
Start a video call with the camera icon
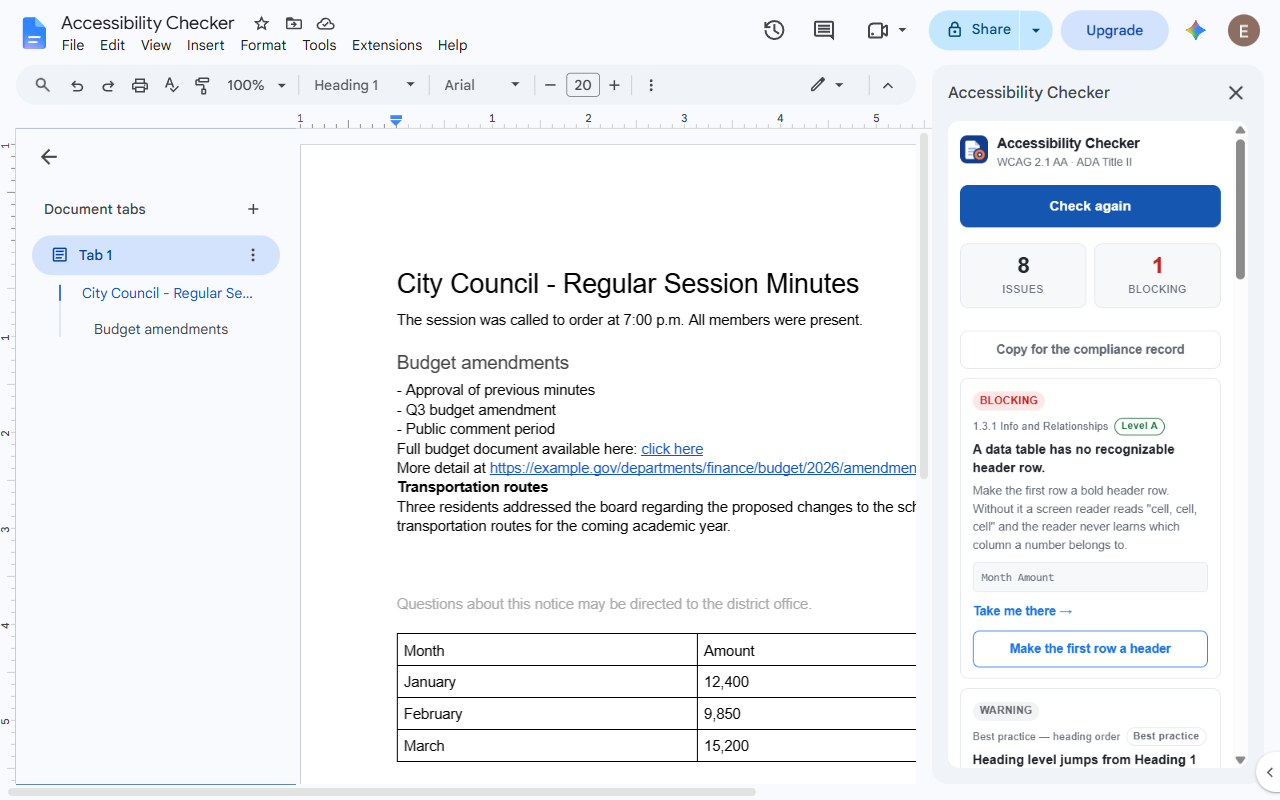coord(877,30)
